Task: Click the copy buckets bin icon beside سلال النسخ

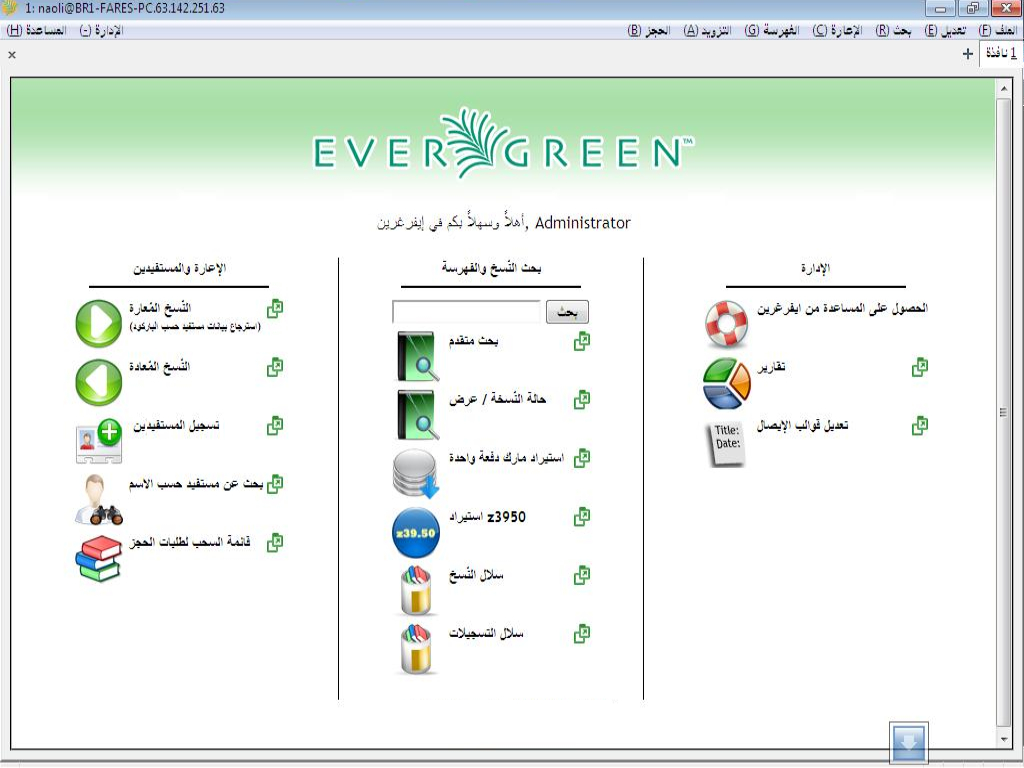Action: point(416,591)
